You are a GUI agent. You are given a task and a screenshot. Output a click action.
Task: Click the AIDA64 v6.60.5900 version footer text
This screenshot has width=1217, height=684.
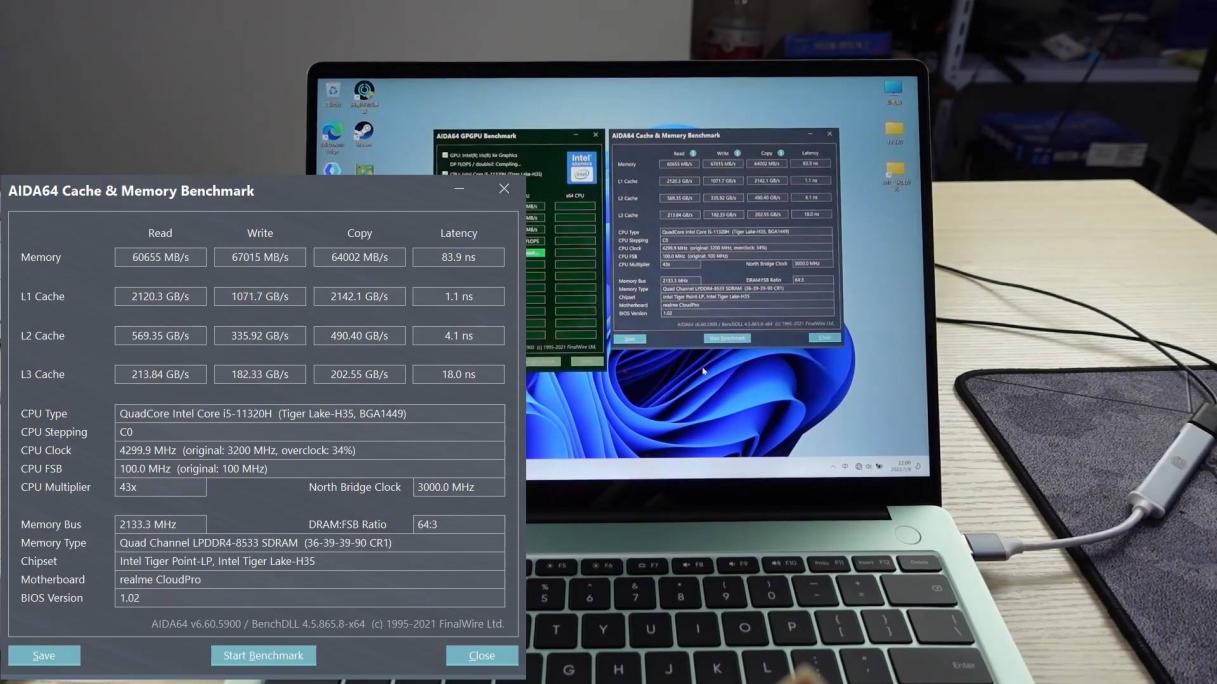pos(327,624)
